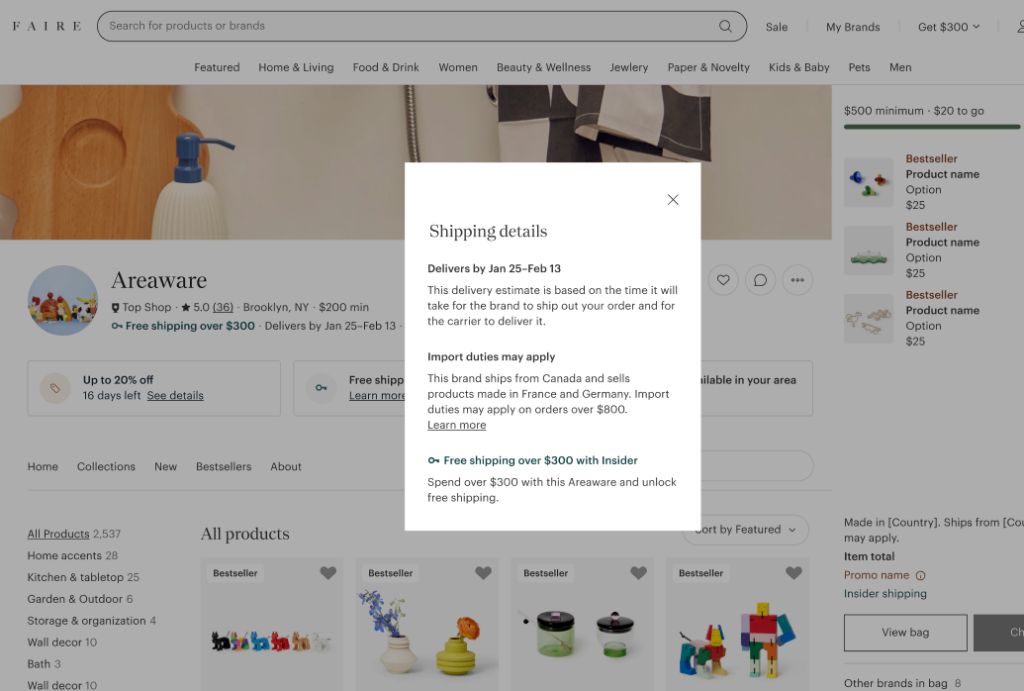Close the Shipping details dialog
1024x691 pixels.
(673, 200)
